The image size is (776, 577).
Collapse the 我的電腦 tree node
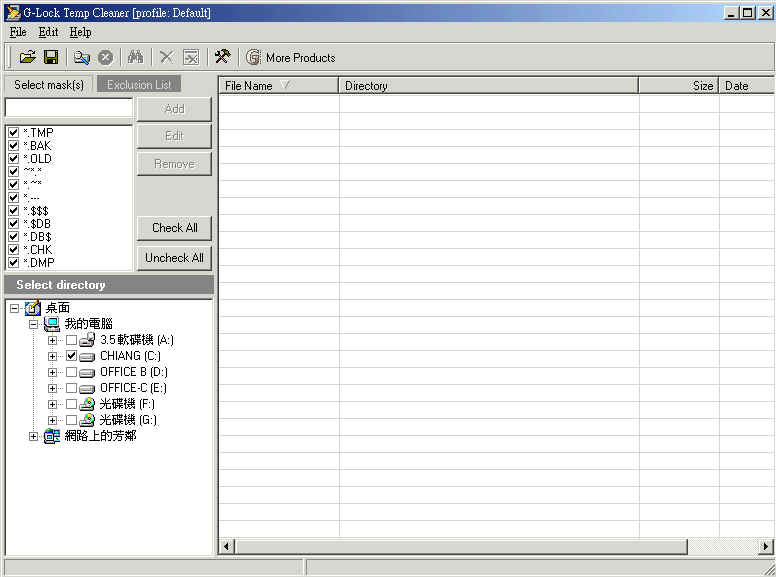(33, 325)
